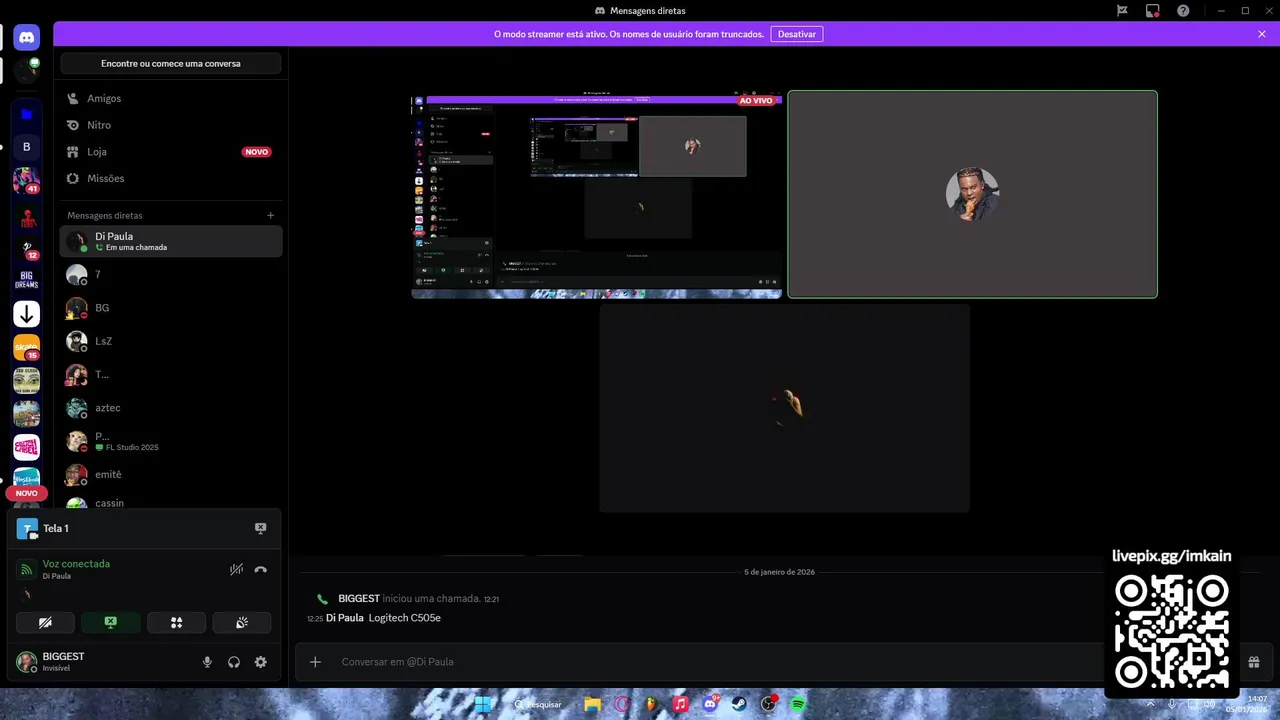Create a new direct message with plus icon
Image resolution: width=1280 pixels, height=720 pixels.
click(270, 215)
